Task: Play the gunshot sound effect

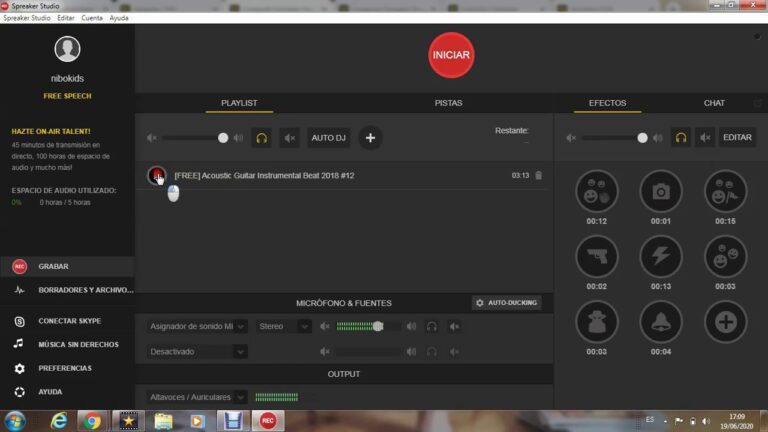Action: [x=597, y=257]
